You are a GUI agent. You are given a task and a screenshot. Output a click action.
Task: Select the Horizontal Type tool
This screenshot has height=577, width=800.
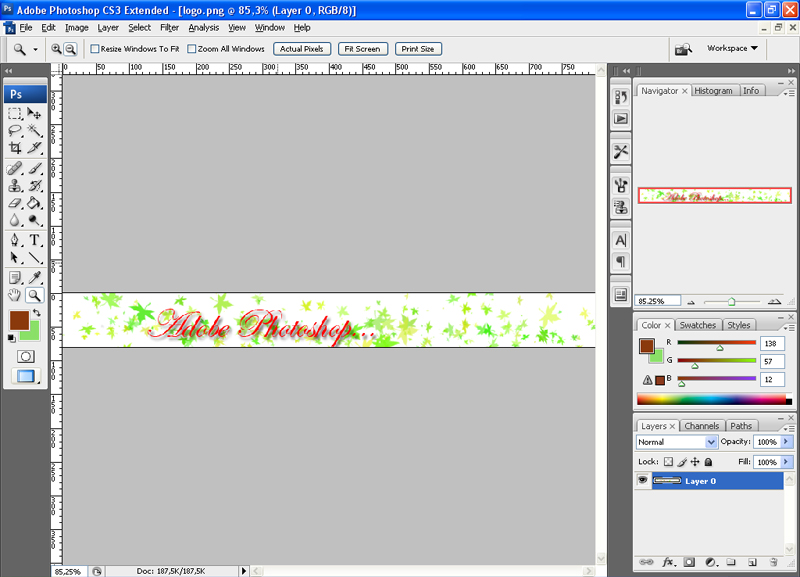tap(34, 240)
